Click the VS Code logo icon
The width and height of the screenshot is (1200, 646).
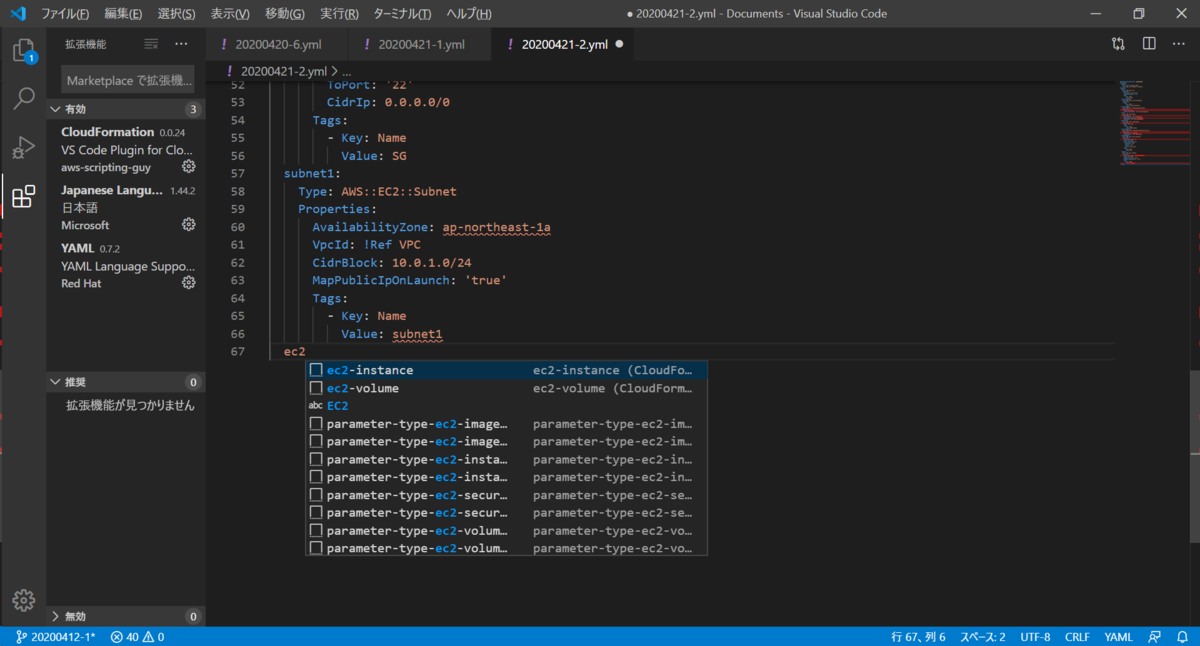point(17,14)
